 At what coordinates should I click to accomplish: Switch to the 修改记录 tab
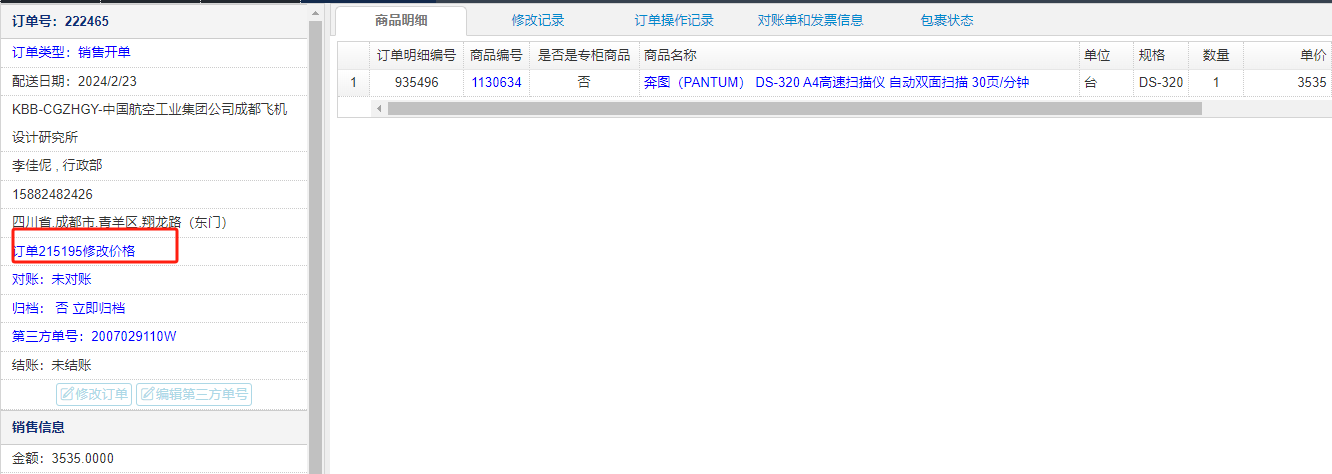pyautogui.click(x=538, y=20)
